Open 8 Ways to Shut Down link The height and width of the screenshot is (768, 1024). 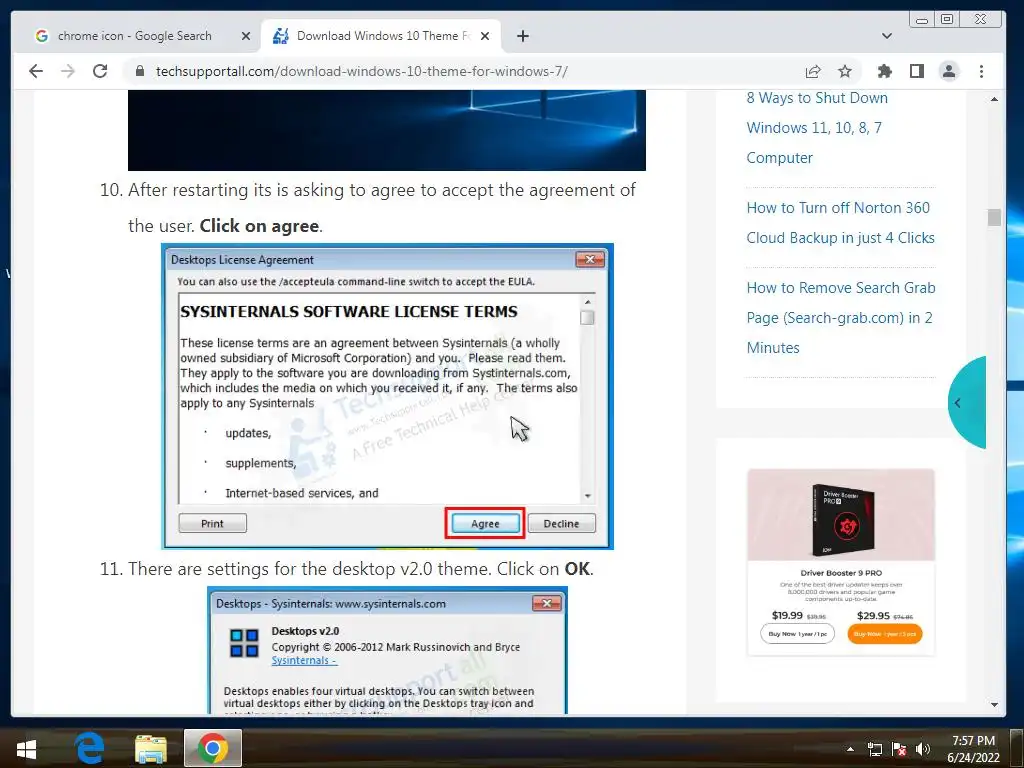[816, 128]
